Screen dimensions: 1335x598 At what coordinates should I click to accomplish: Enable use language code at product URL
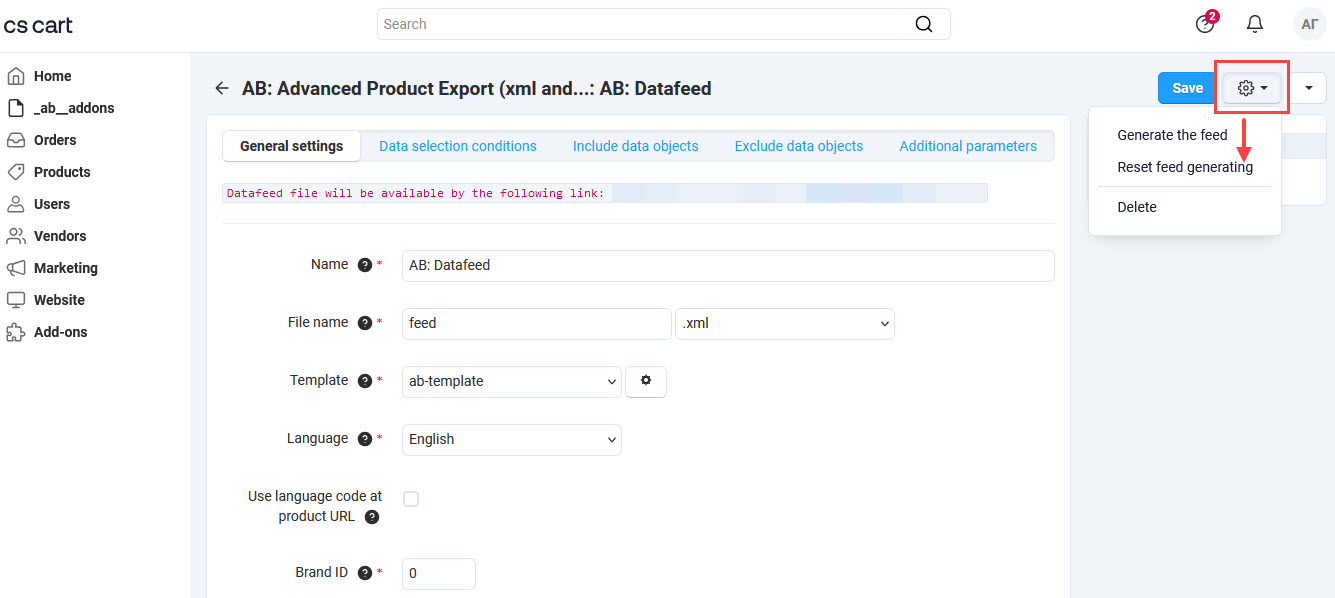click(x=411, y=498)
